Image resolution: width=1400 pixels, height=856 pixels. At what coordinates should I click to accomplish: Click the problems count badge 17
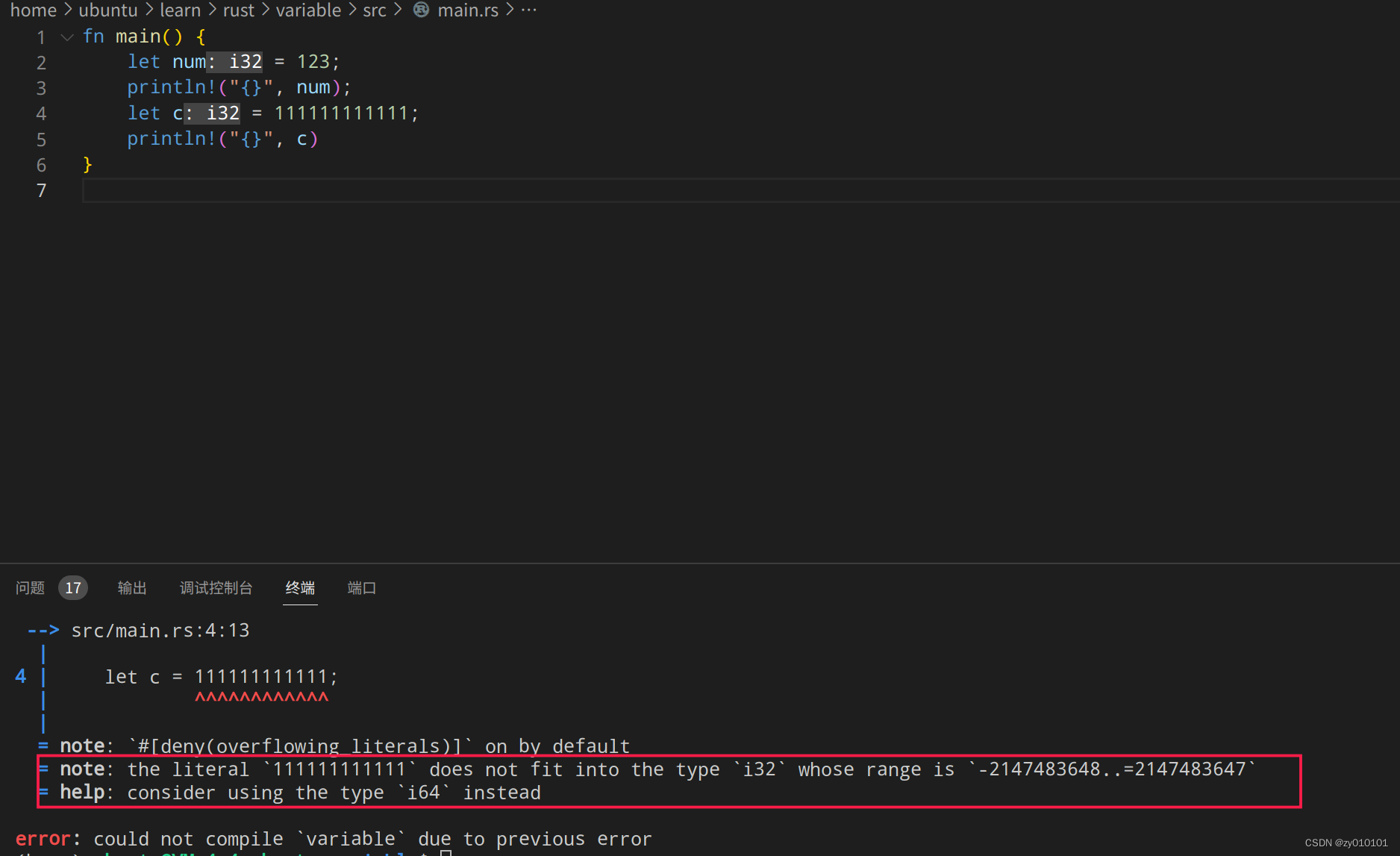[x=73, y=588]
